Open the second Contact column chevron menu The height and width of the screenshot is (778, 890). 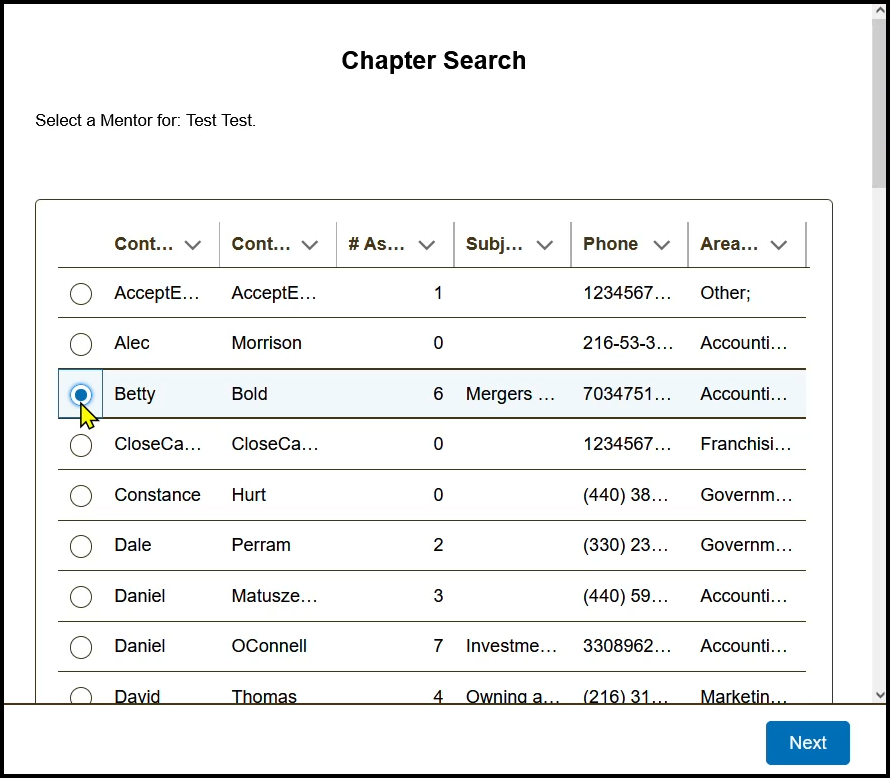[310, 245]
